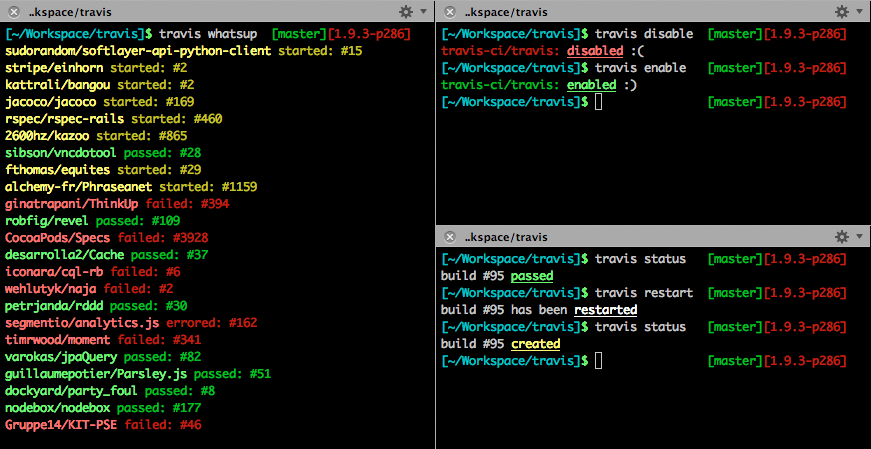Click the cursor in bottom-right terminal prompt
Image resolution: width=871 pixels, height=449 pixels.
pyautogui.click(x=598, y=361)
